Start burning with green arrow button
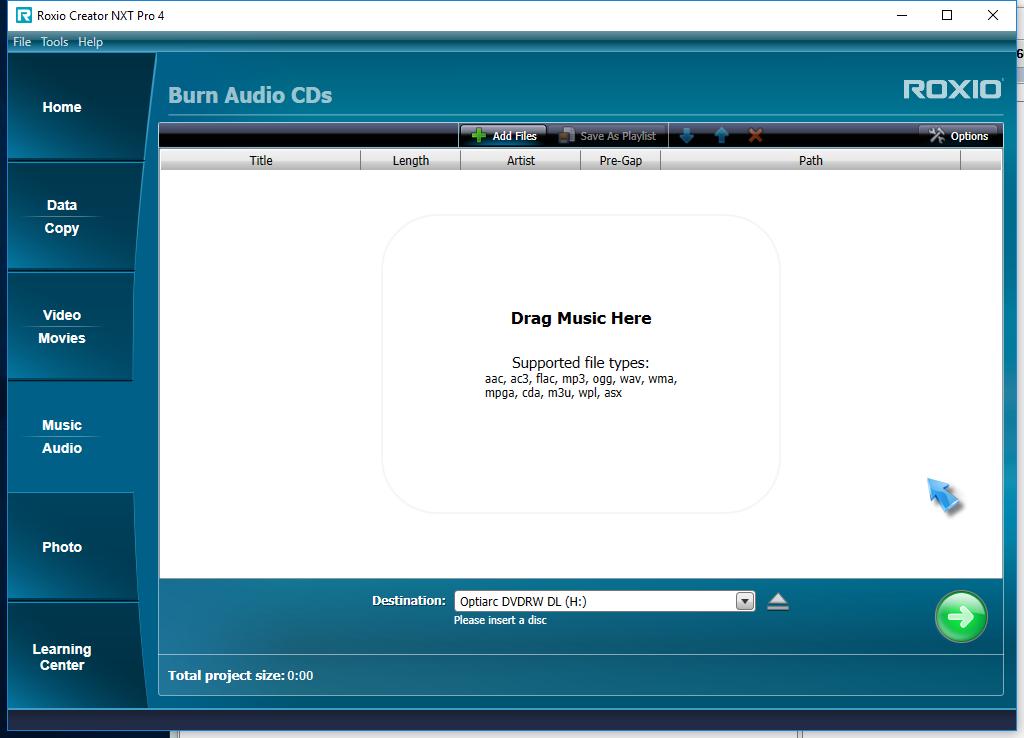The height and width of the screenshot is (738, 1024). [x=961, y=617]
